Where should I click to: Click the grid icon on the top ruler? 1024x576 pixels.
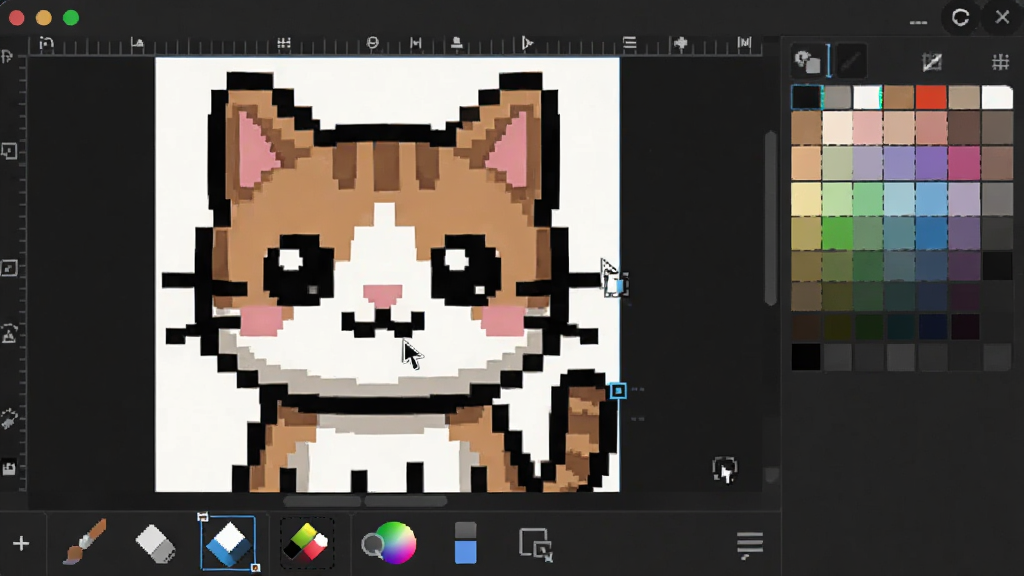click(x=283, y=43)
